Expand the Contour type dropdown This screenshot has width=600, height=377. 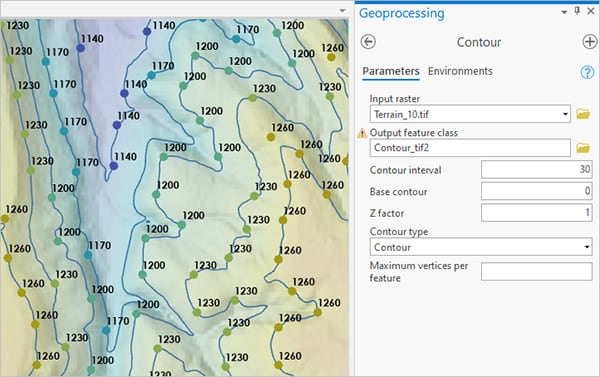coord(587,247)
